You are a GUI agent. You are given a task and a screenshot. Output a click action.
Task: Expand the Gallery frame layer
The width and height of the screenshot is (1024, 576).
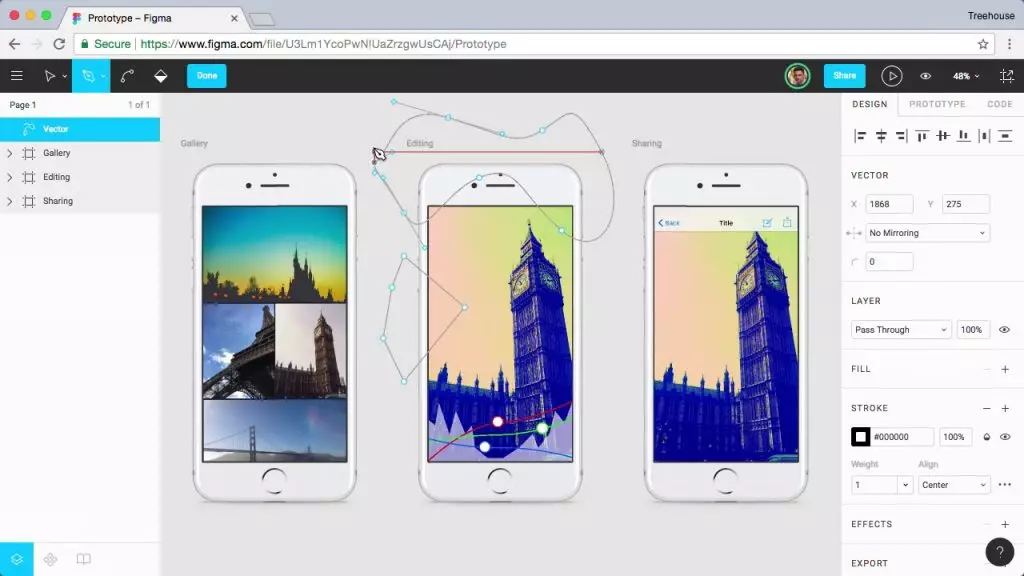pyautogui.click(x=9, y=153)
